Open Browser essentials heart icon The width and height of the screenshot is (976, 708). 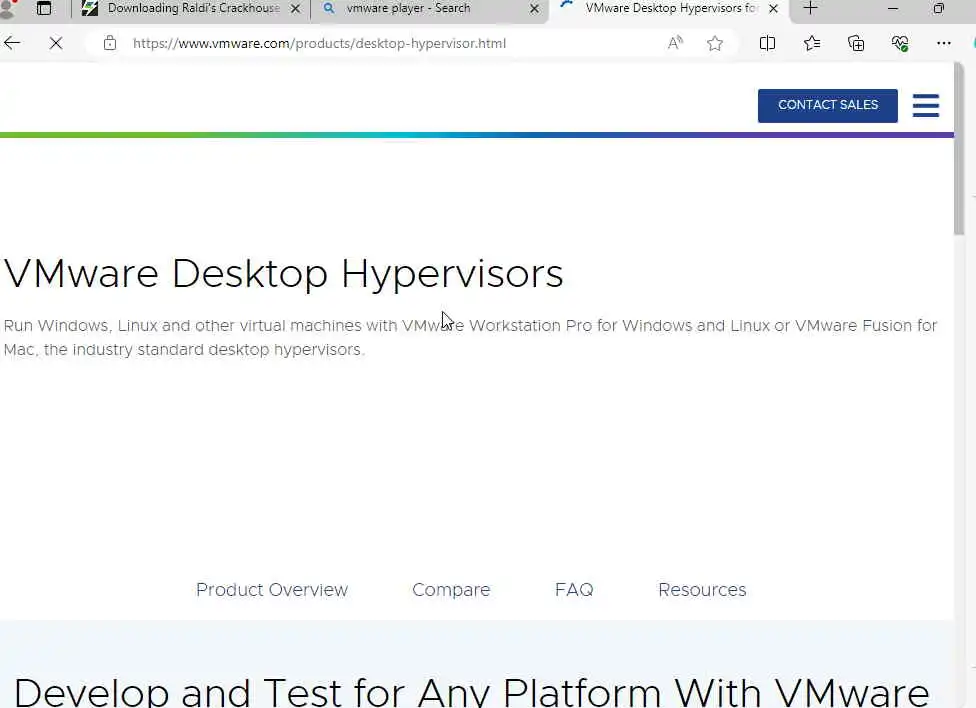coord(899,43)
